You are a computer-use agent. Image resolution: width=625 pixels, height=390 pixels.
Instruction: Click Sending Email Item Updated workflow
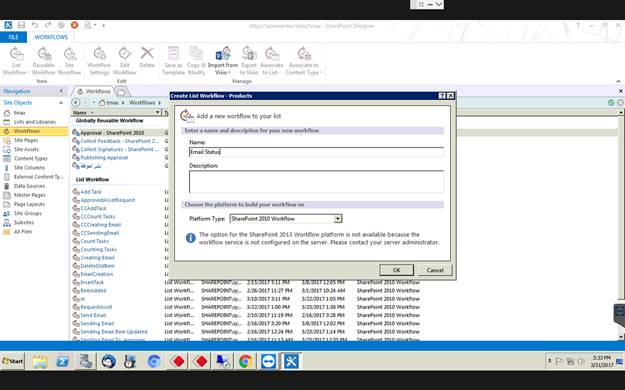click(x=114, y=332)
